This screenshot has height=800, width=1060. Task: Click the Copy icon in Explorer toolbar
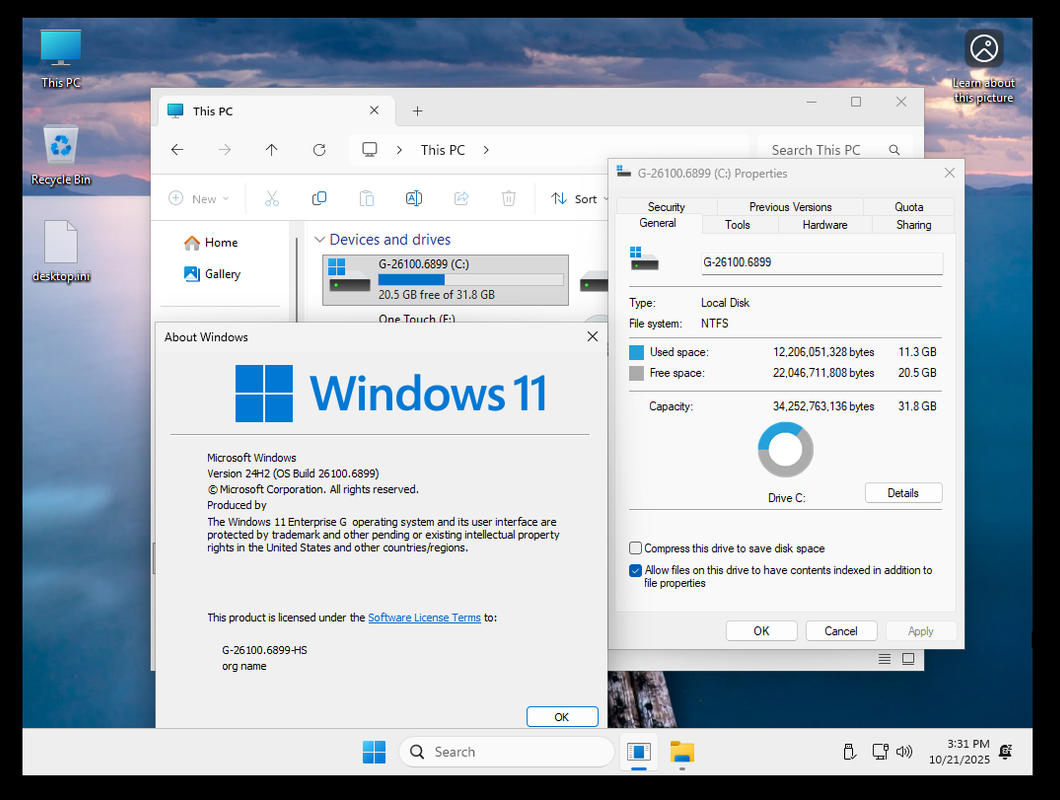pyautogui.click(x=319, y=198)
